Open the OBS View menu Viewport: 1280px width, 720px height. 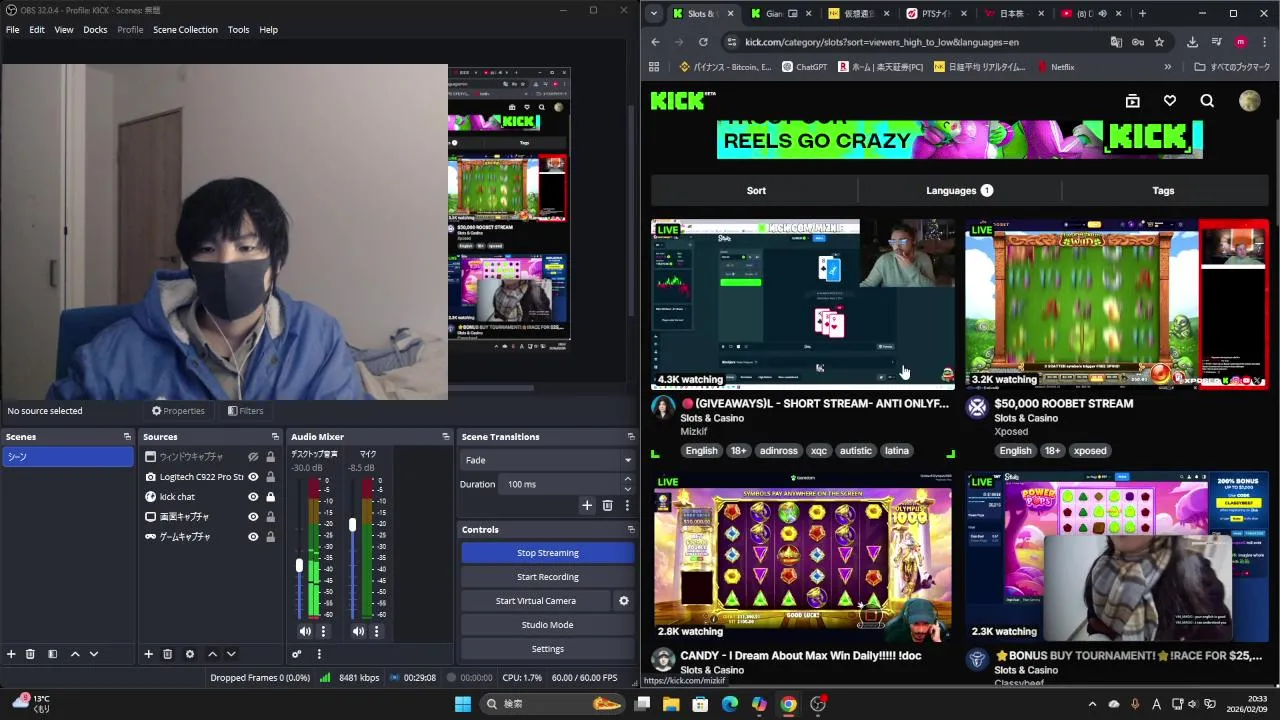pos(64,30)
